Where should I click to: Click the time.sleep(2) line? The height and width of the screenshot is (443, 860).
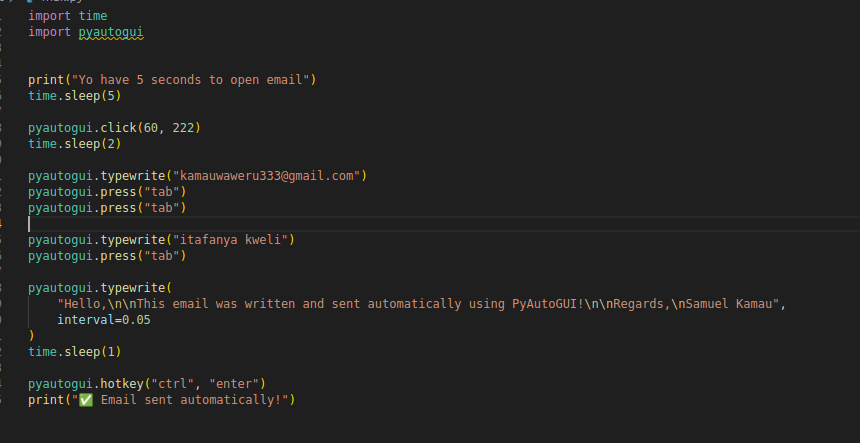tap(75, 144)
